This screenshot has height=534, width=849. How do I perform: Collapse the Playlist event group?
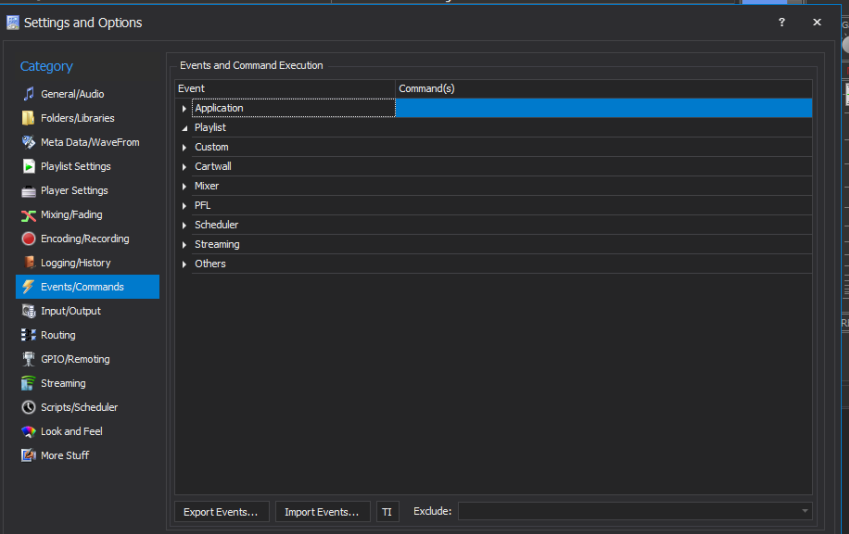[184, 128]
